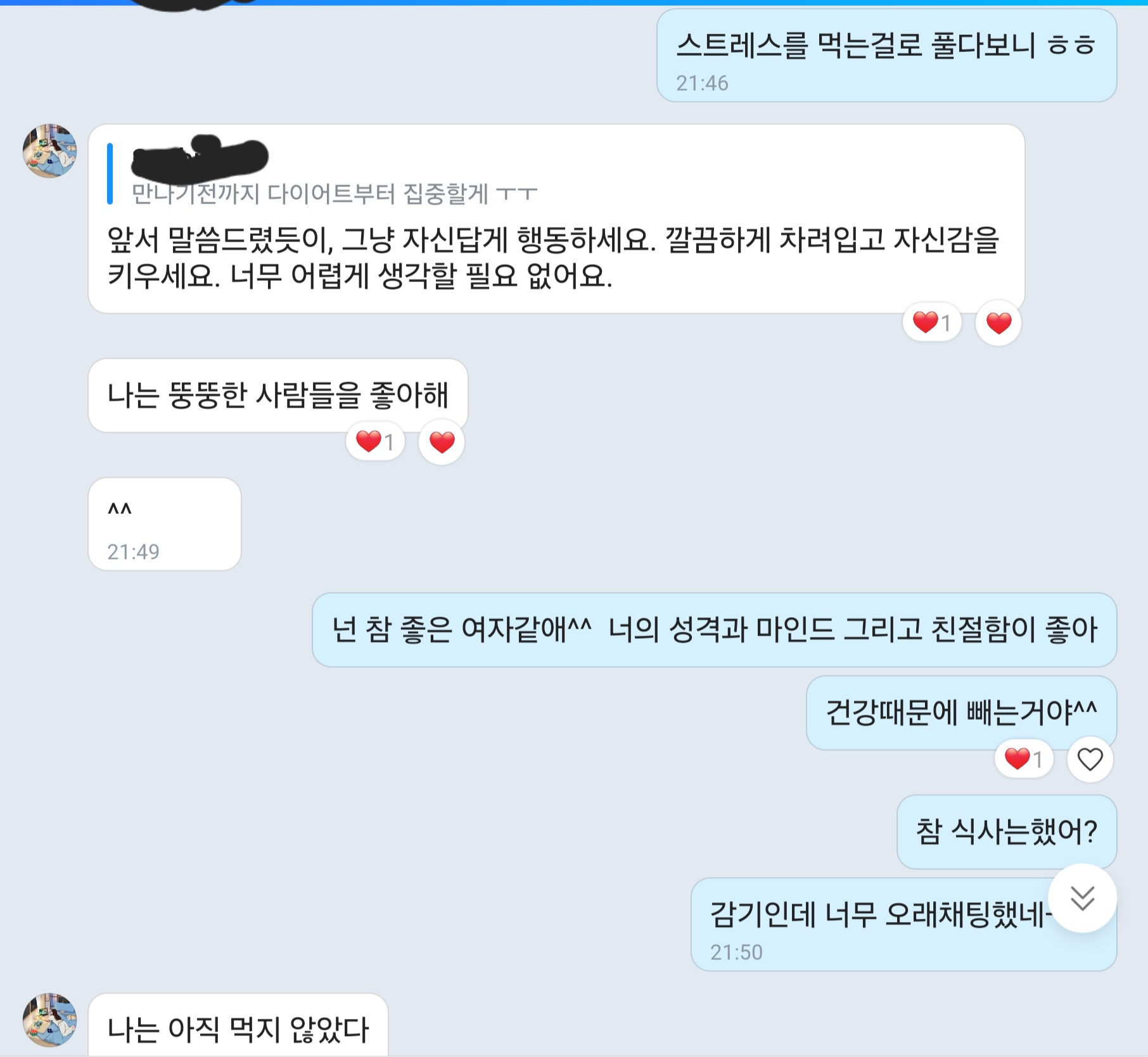
Task: Tap the '참 식사는했어?' bubble
Action: tap(1007, 832)
